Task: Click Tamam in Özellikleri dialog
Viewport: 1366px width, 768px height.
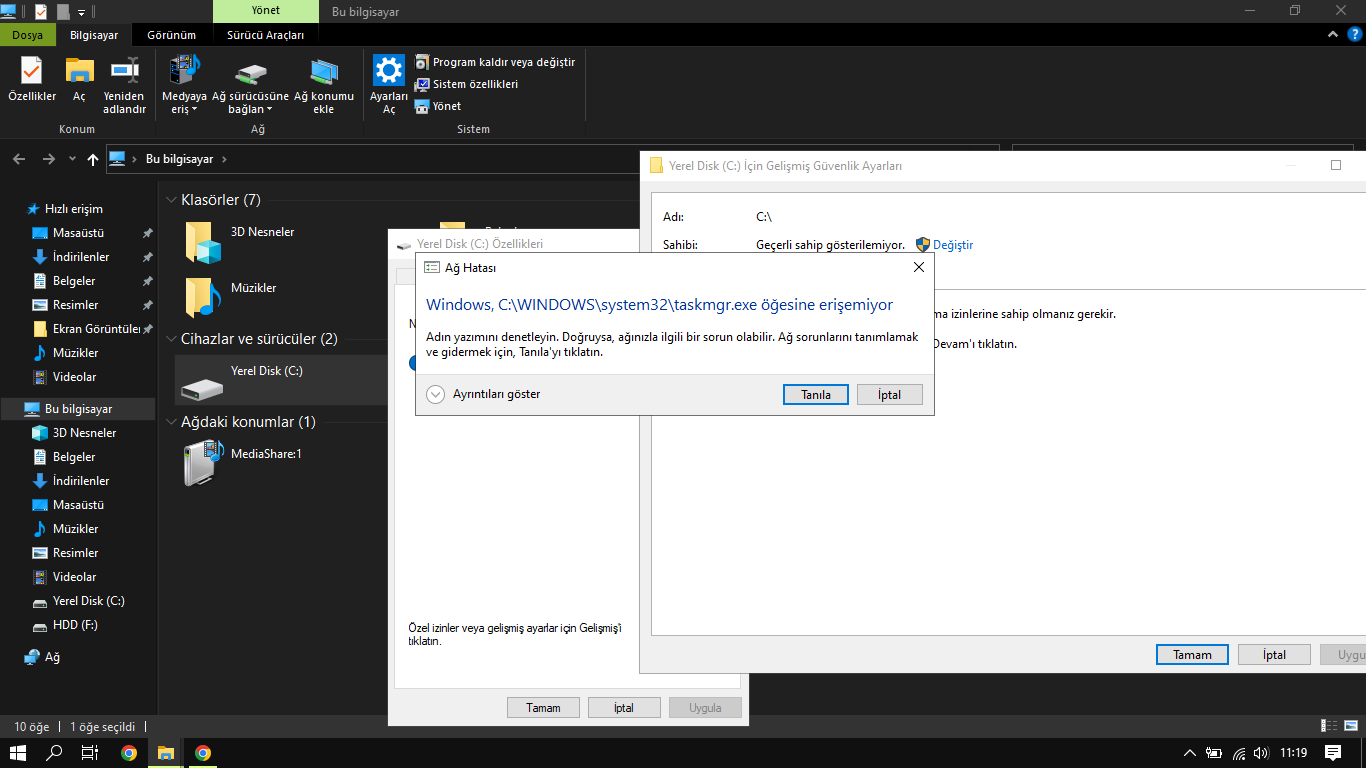Action: (543, 707)
